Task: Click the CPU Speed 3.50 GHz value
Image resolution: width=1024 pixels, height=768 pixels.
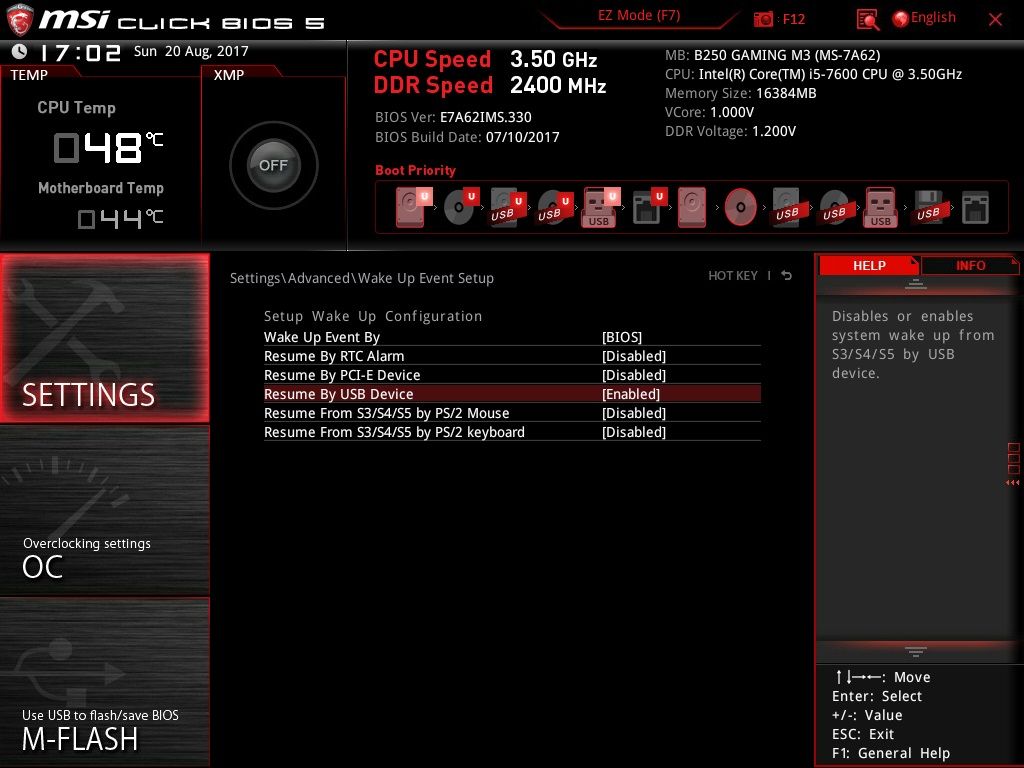Action: pyautogui.click(x=553, y=59)
